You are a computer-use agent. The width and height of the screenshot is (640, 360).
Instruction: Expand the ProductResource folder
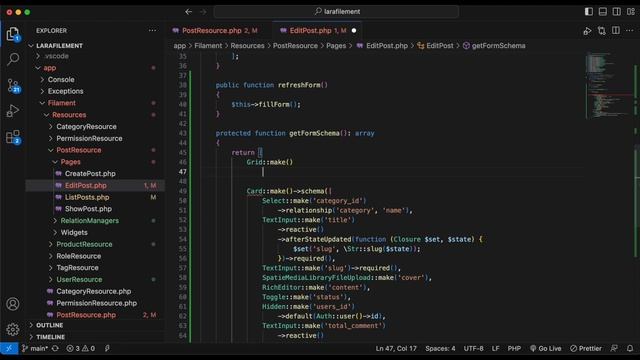pyautogui.click(x=84, y=244)
